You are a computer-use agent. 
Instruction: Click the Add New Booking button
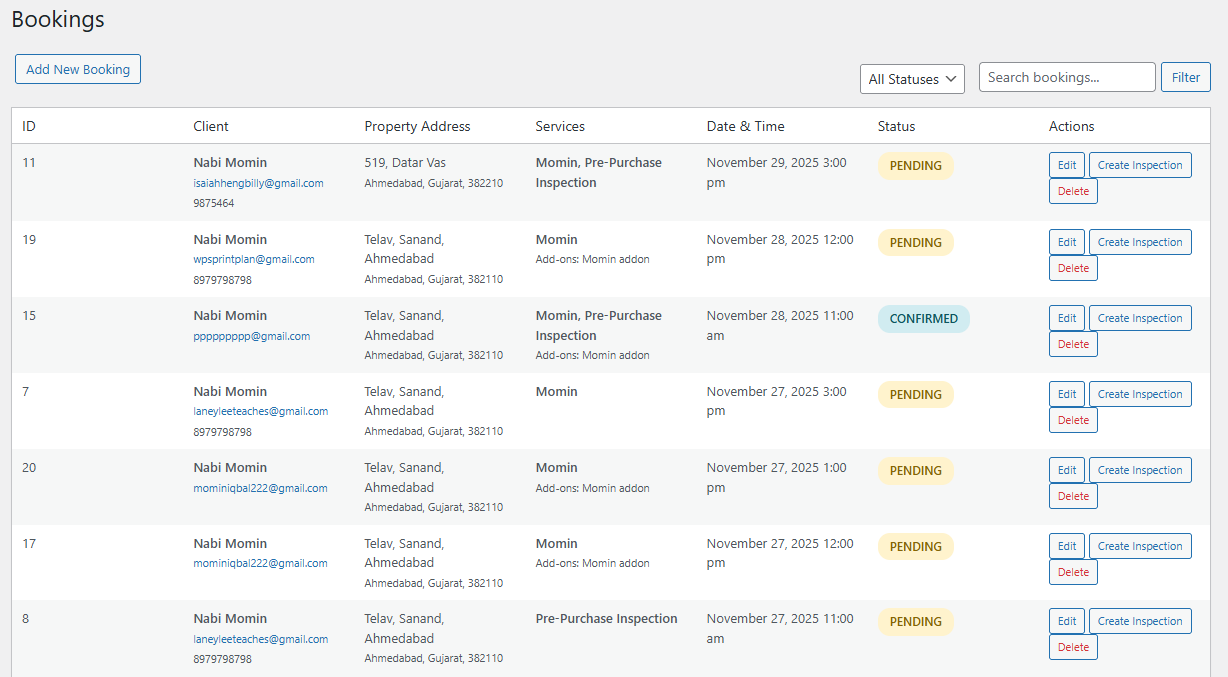point(78,69)
